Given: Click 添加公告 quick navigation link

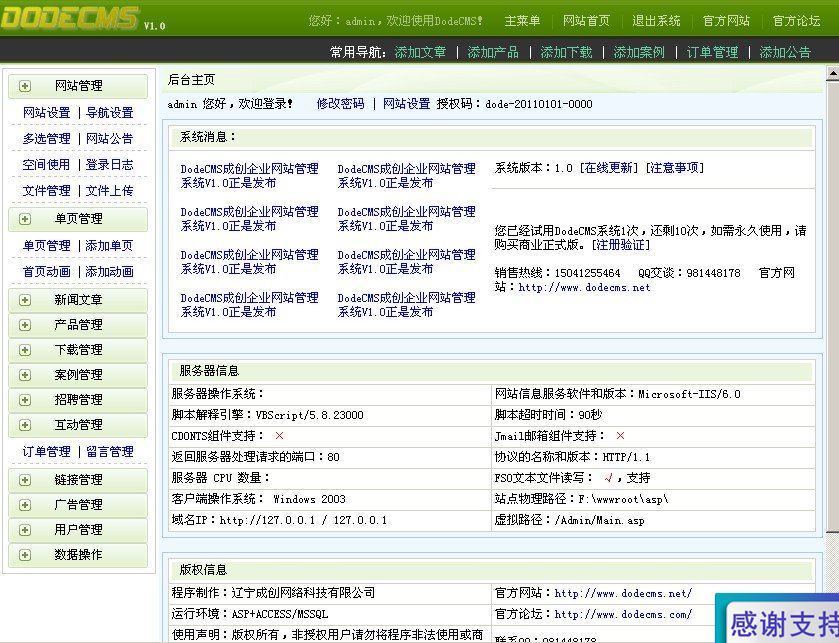Looking at the screenshot, I should pos(785,52).
